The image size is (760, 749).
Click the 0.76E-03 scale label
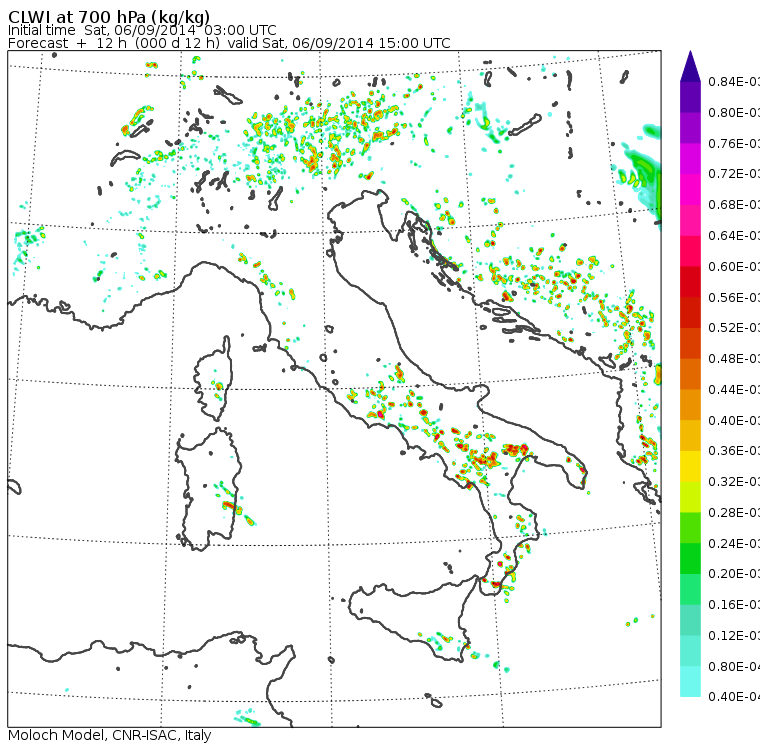[734, 144]
